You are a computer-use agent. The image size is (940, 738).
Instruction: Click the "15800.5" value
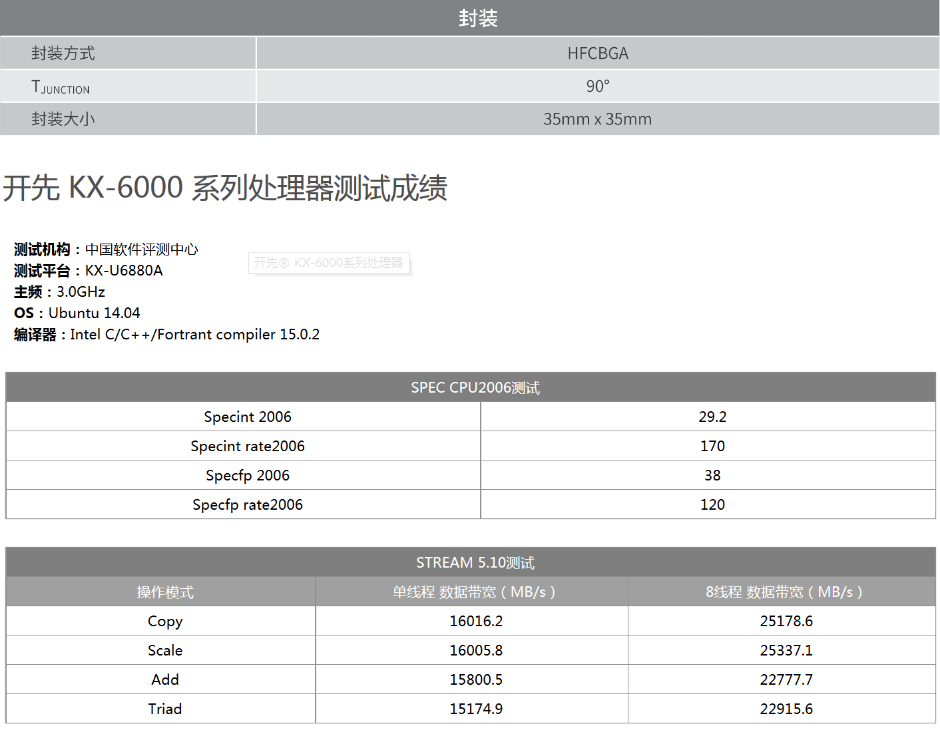[476, 680]
